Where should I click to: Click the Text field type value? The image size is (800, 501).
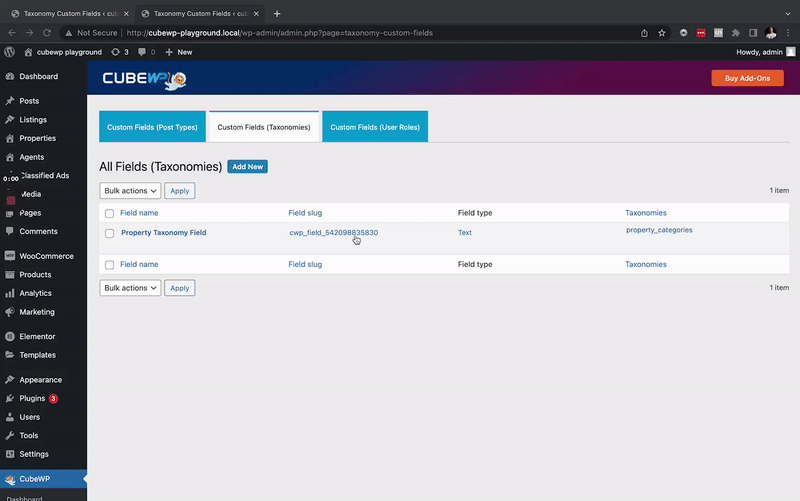pyautogui.click(x=465, y=233)
